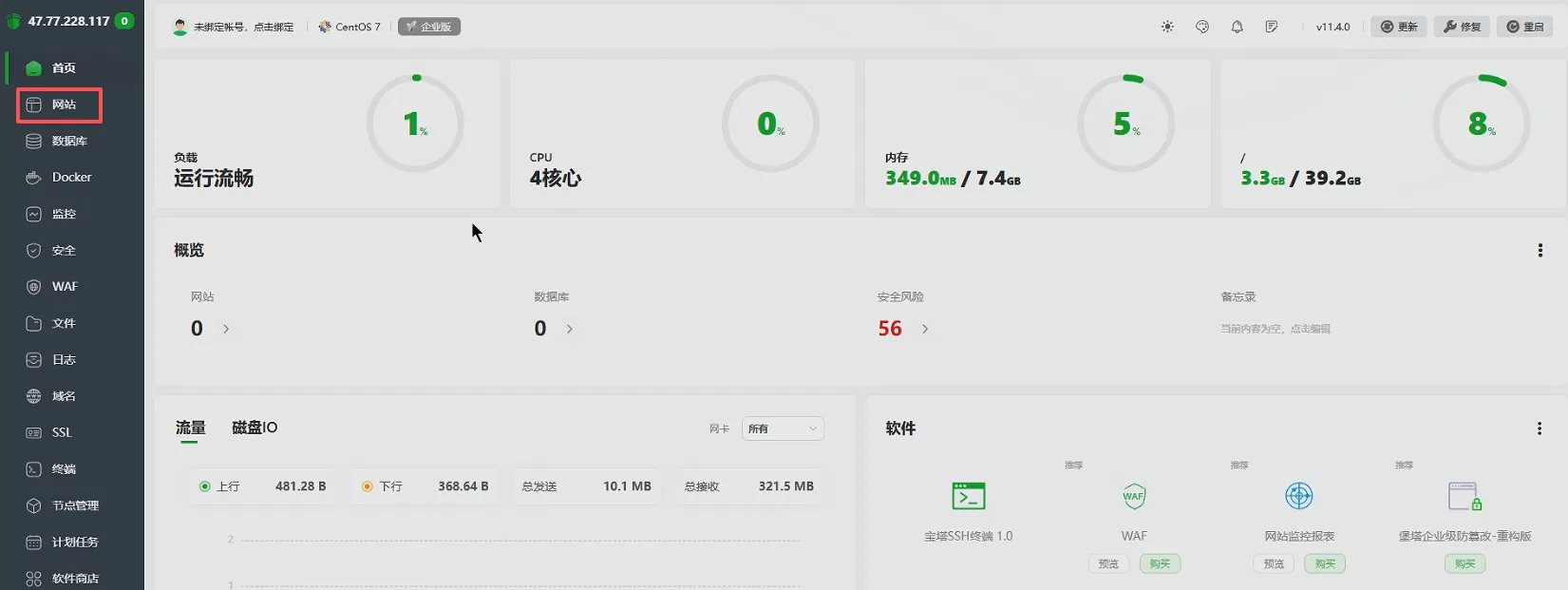Open the 数据库 database sidebar icon
This screenshot has width=1568, height=590.
[x=34, y=142]
